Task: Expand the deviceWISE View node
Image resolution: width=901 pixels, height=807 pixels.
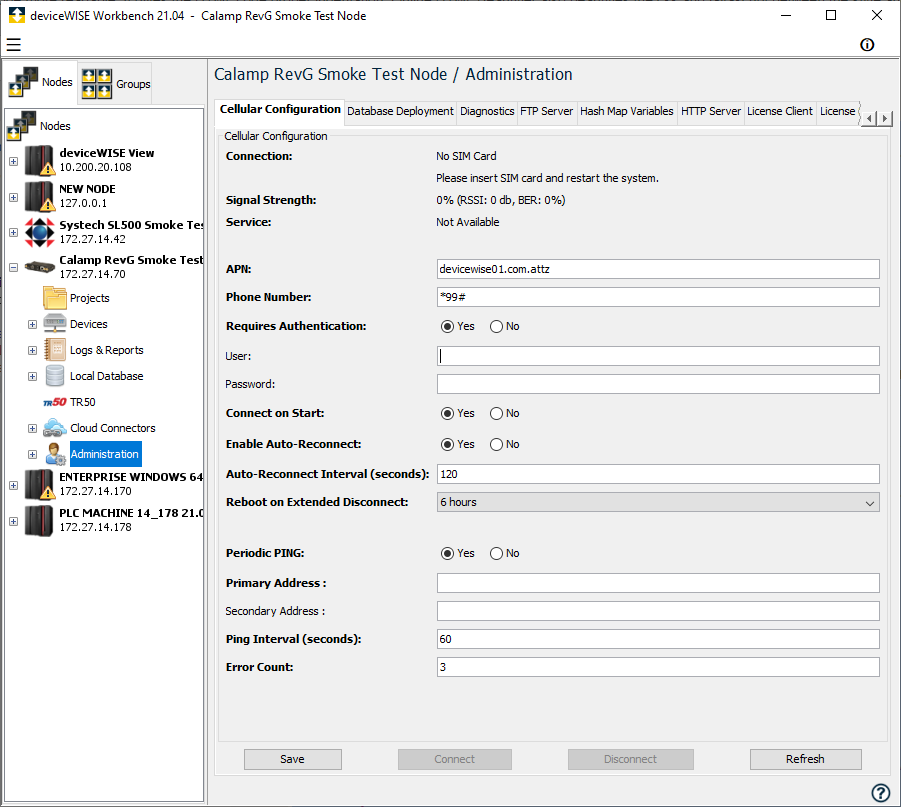Action: (13, 162)
